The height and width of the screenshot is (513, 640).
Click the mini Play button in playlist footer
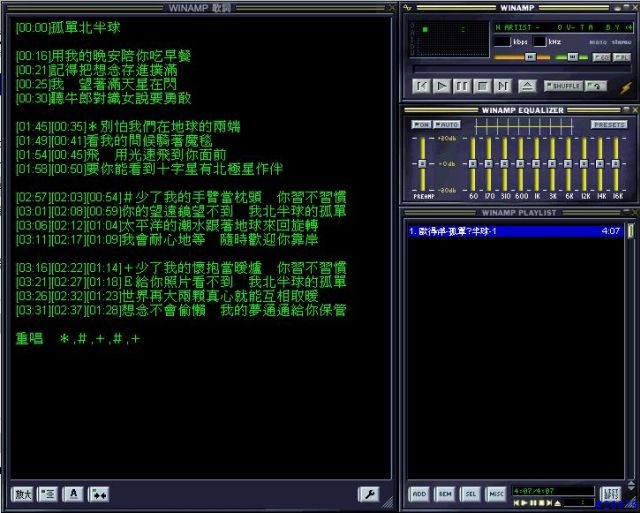[525, 503]
